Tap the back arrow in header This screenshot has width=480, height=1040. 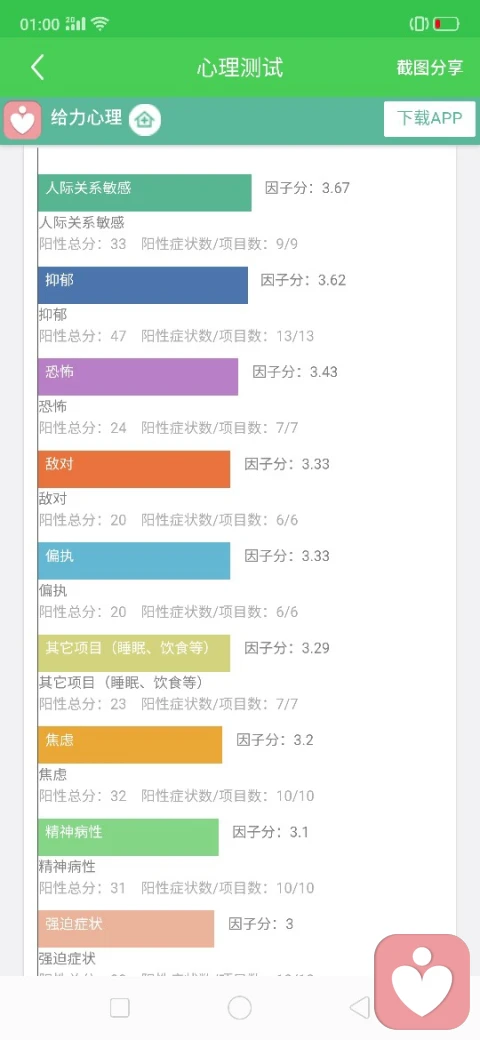pyautogui.click(x=38, y=68)
